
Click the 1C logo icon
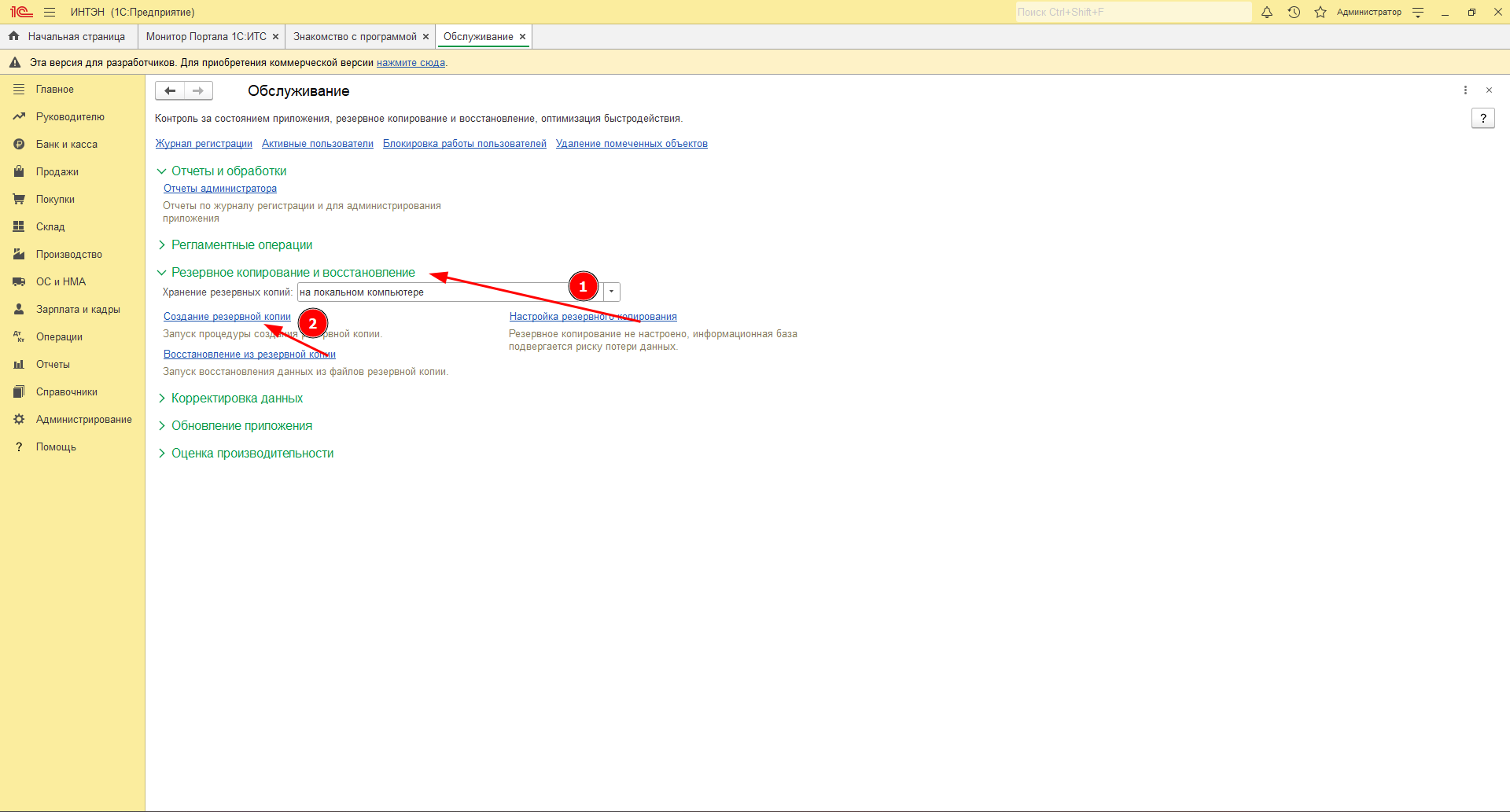(21, 12)
